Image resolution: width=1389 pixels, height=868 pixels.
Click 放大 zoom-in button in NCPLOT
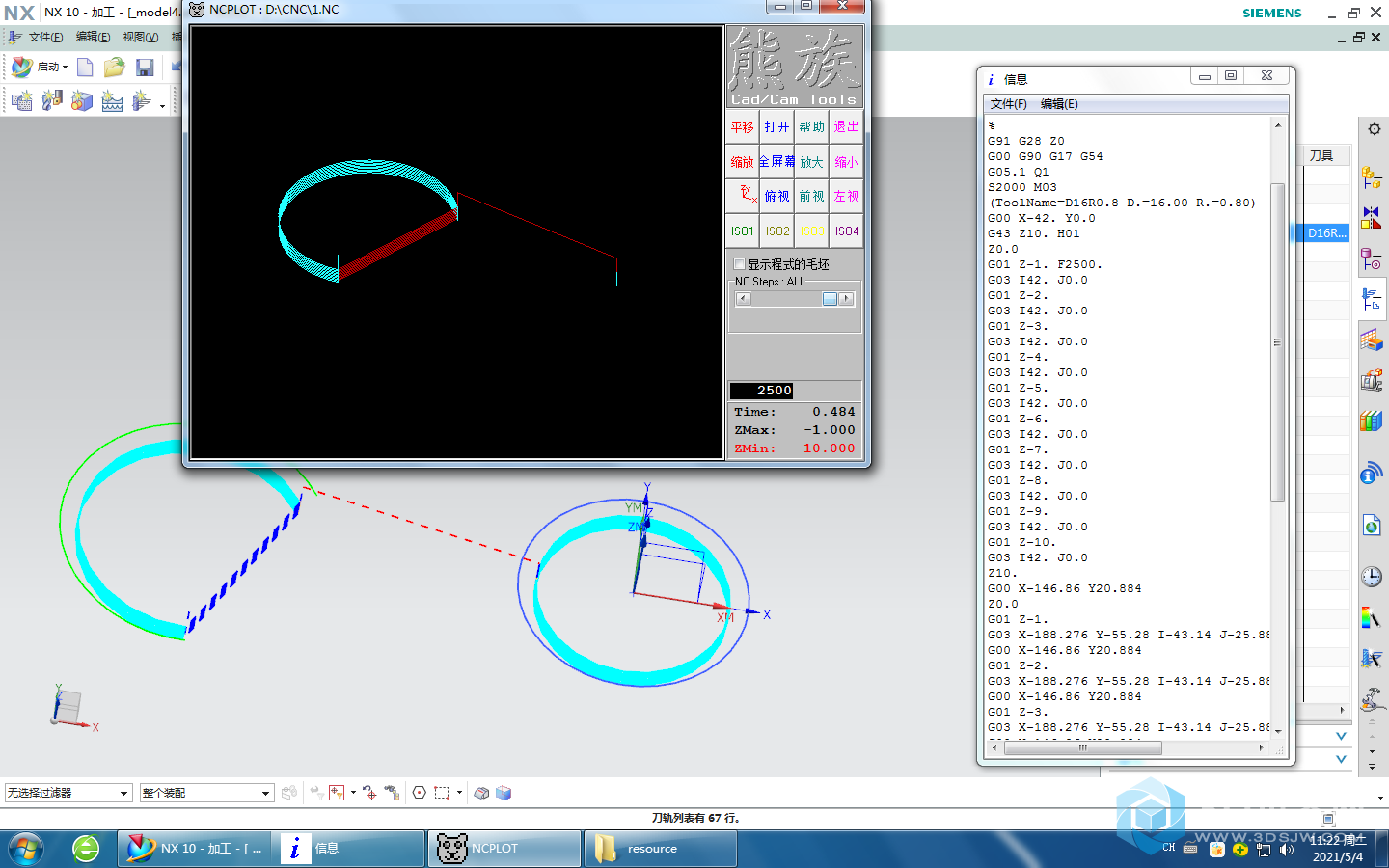click(x=811, y=161)
